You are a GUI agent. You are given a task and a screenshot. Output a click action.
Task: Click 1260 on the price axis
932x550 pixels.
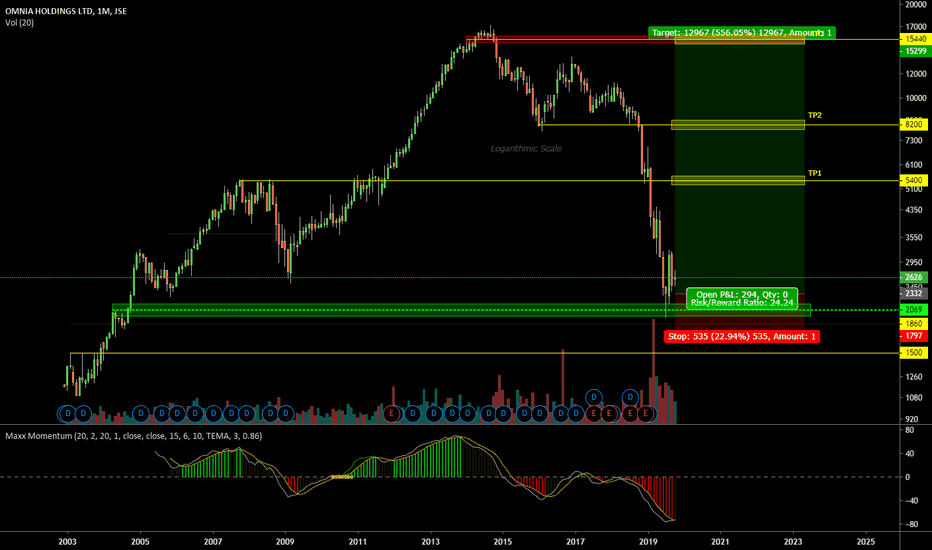point(914,376)
